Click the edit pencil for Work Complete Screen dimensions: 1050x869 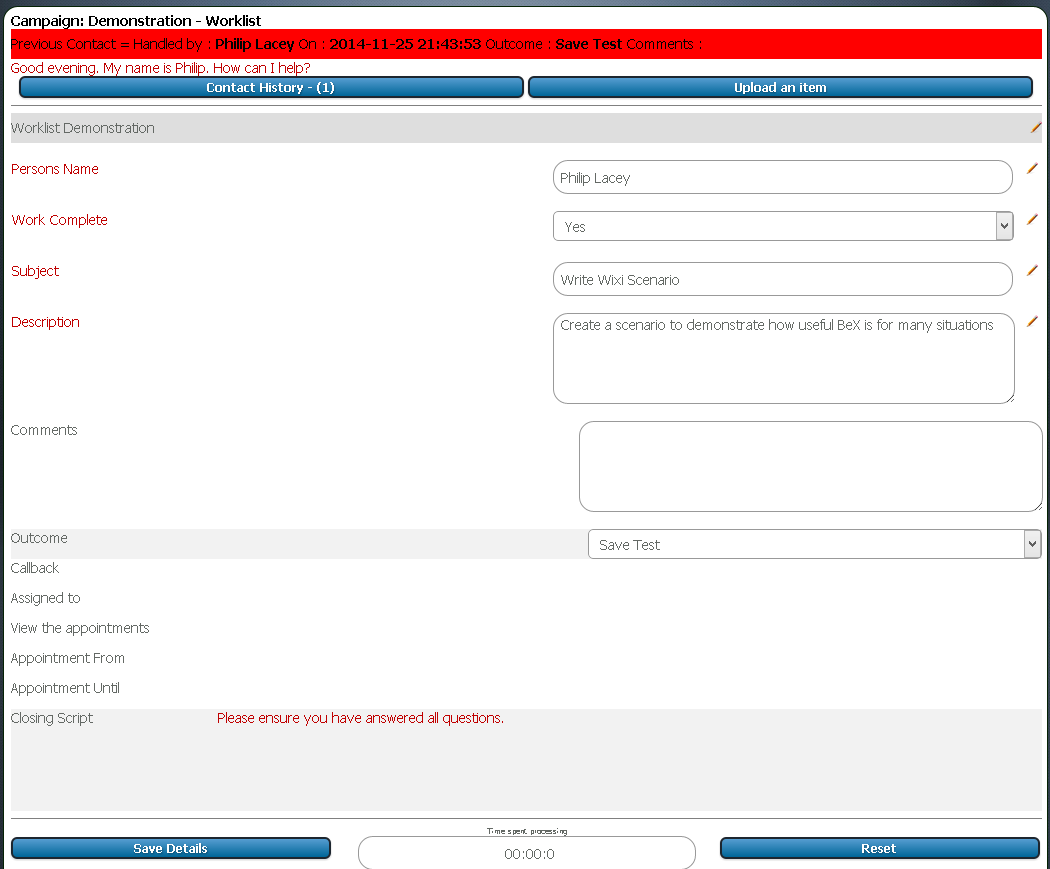(1032, 219)
